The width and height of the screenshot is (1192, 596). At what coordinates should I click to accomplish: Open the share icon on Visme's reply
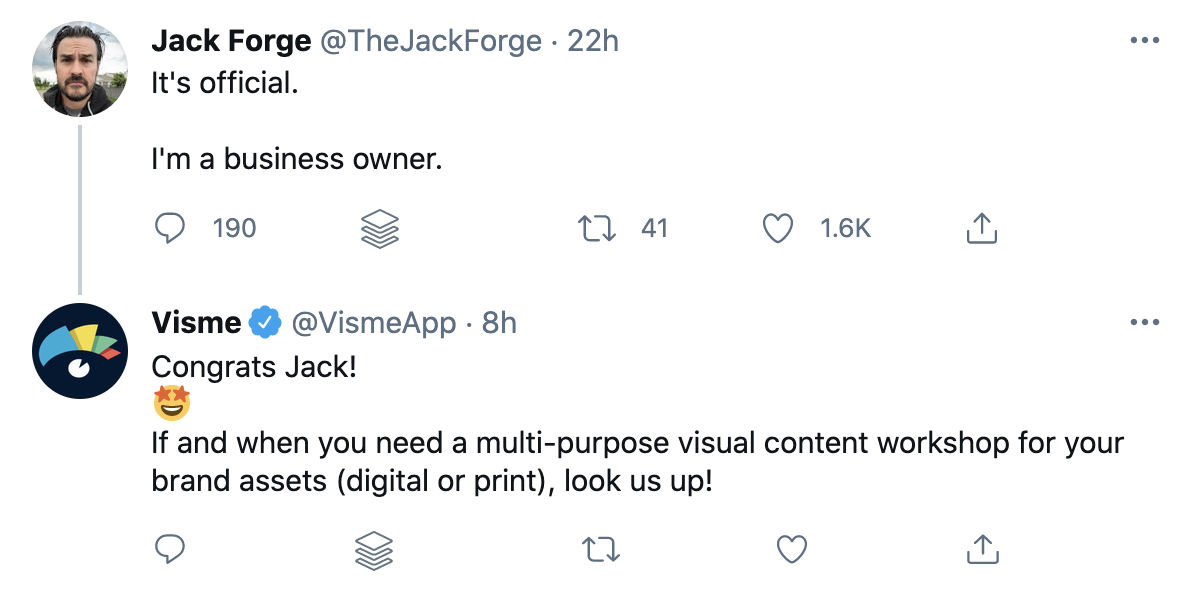[x=982, y=549]
